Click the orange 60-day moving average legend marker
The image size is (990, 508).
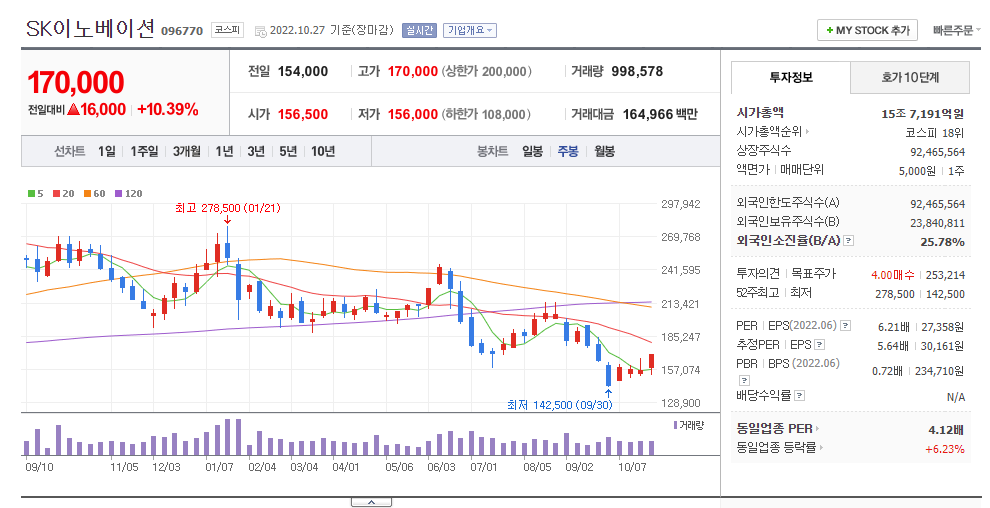coord(87,194)
